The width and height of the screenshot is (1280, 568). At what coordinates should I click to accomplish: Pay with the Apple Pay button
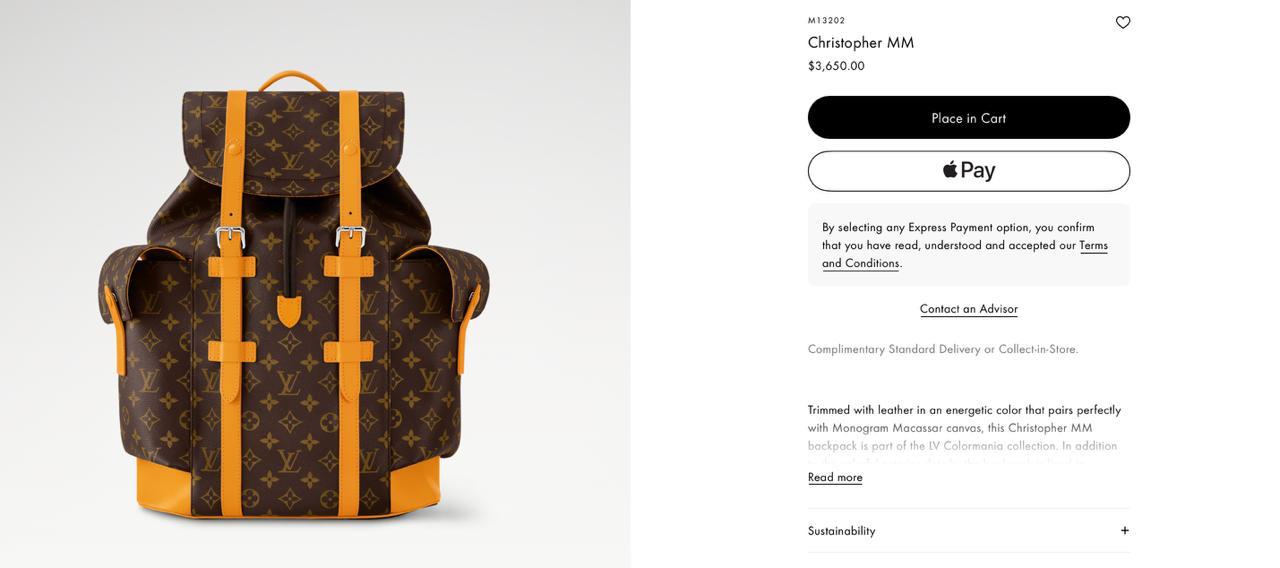(x=968, y=171)
